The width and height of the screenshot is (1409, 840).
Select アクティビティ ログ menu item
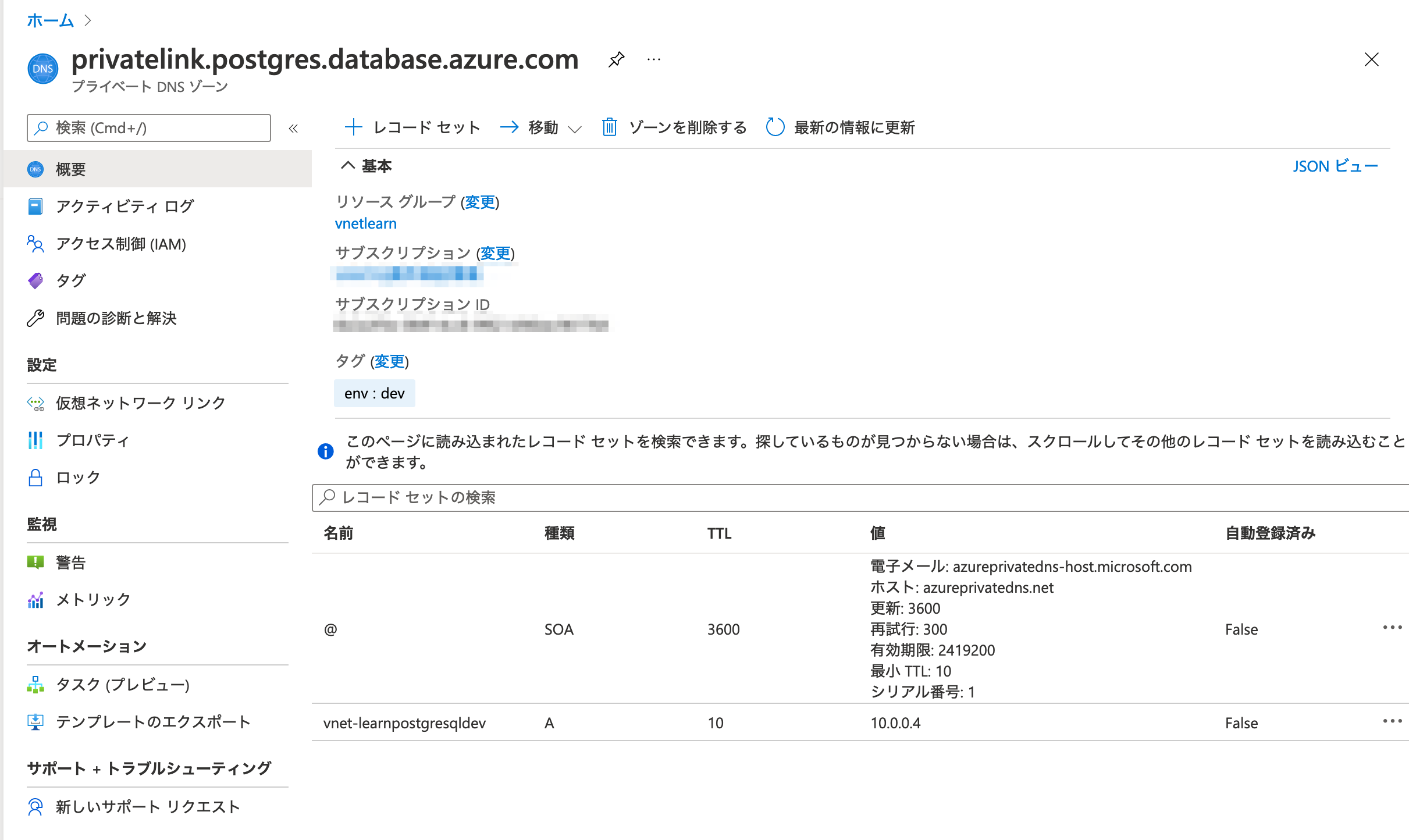[124, 207]
